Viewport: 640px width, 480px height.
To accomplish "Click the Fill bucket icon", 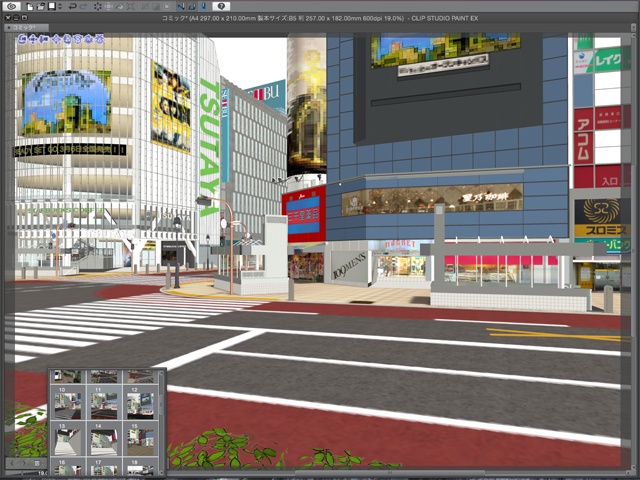I will [120, 7].
